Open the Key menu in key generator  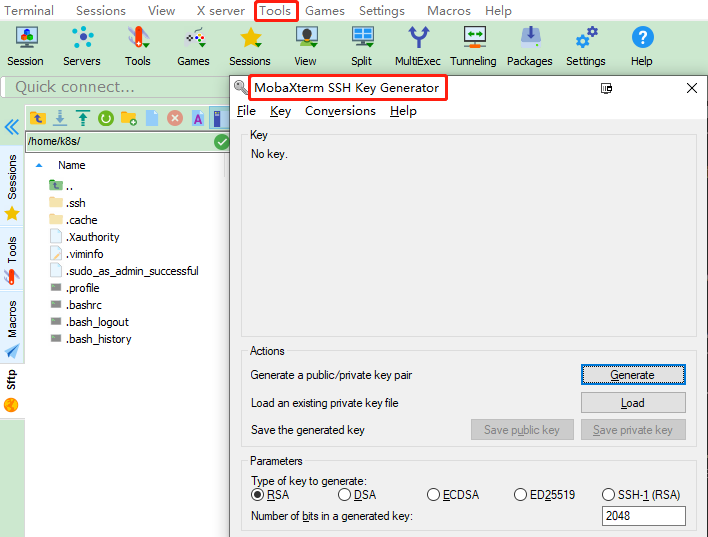280,111
